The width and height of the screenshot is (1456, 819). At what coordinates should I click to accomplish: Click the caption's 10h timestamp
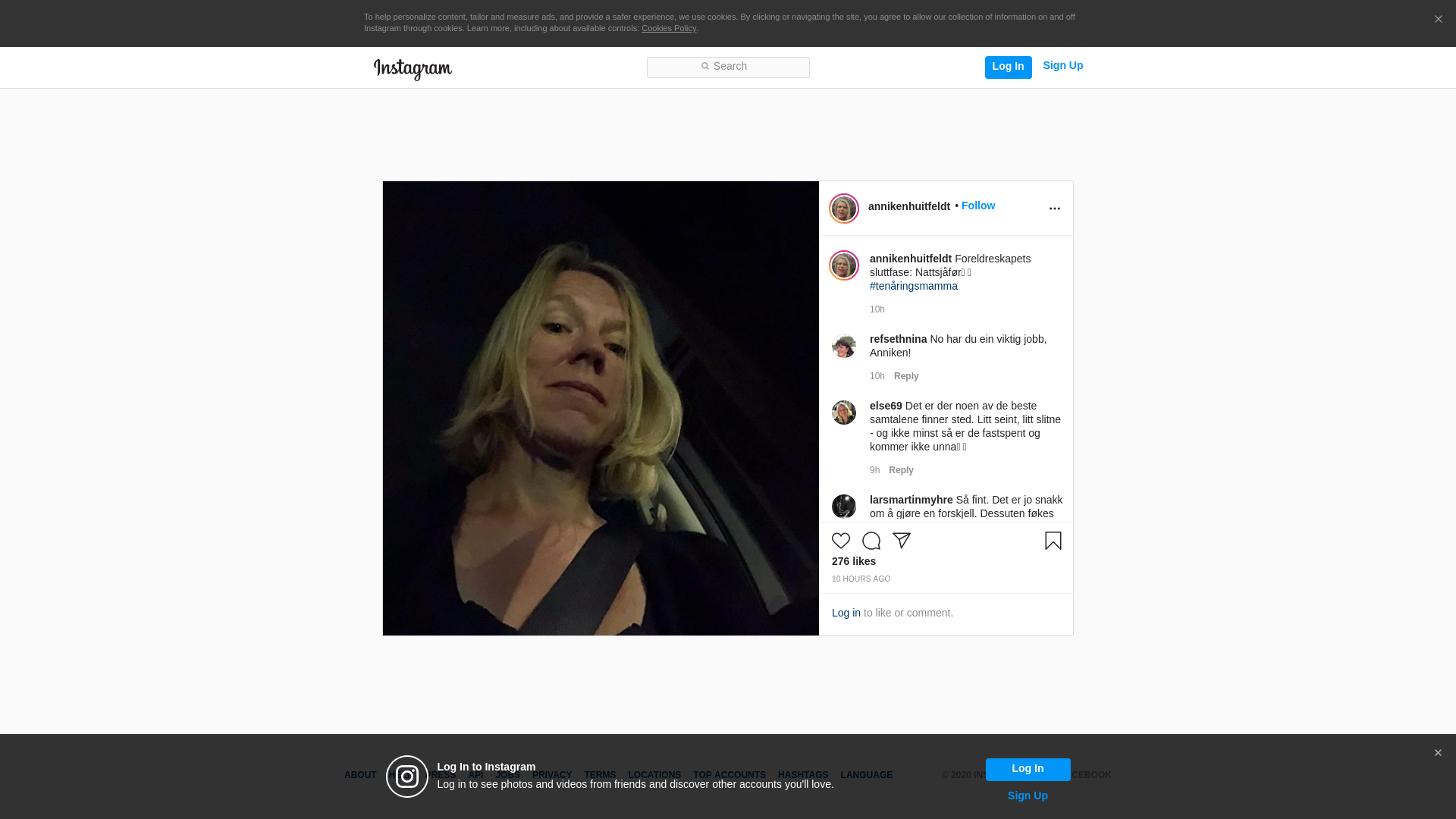877,309
